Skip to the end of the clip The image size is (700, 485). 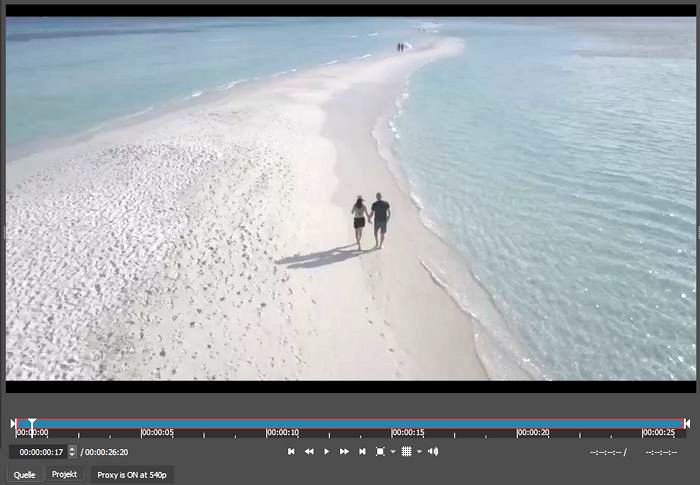click(362, 452)
